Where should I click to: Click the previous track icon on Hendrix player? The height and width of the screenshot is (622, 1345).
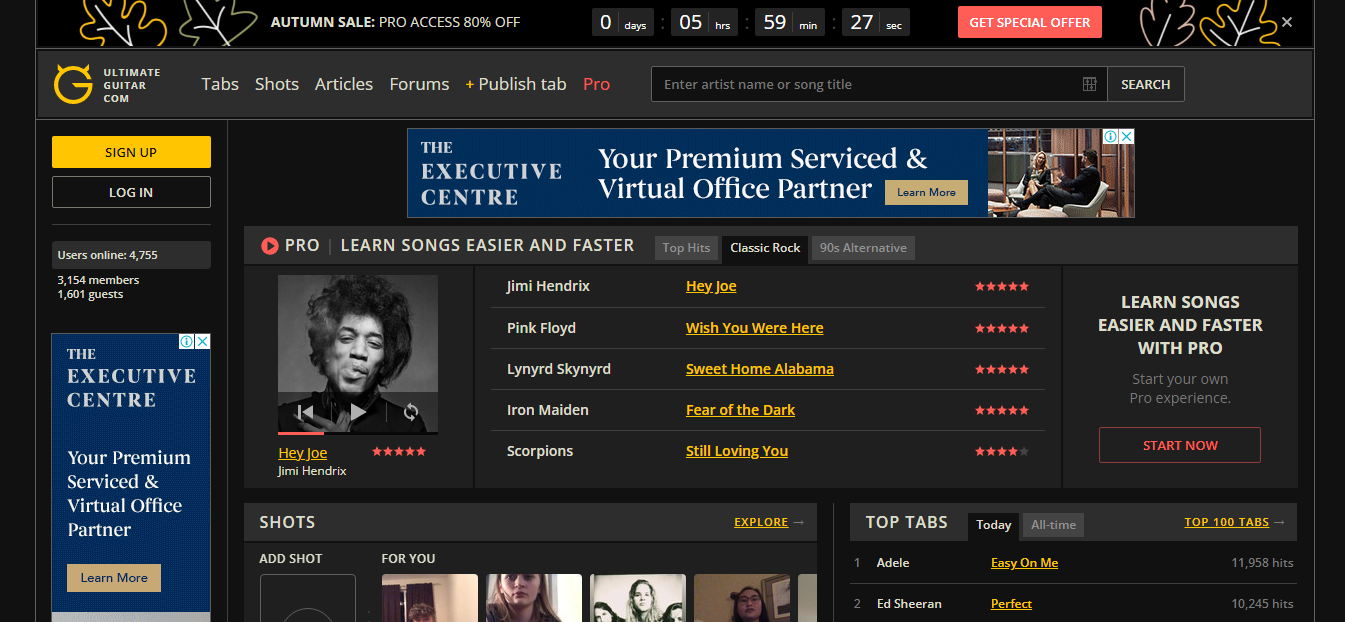(306, 412)
